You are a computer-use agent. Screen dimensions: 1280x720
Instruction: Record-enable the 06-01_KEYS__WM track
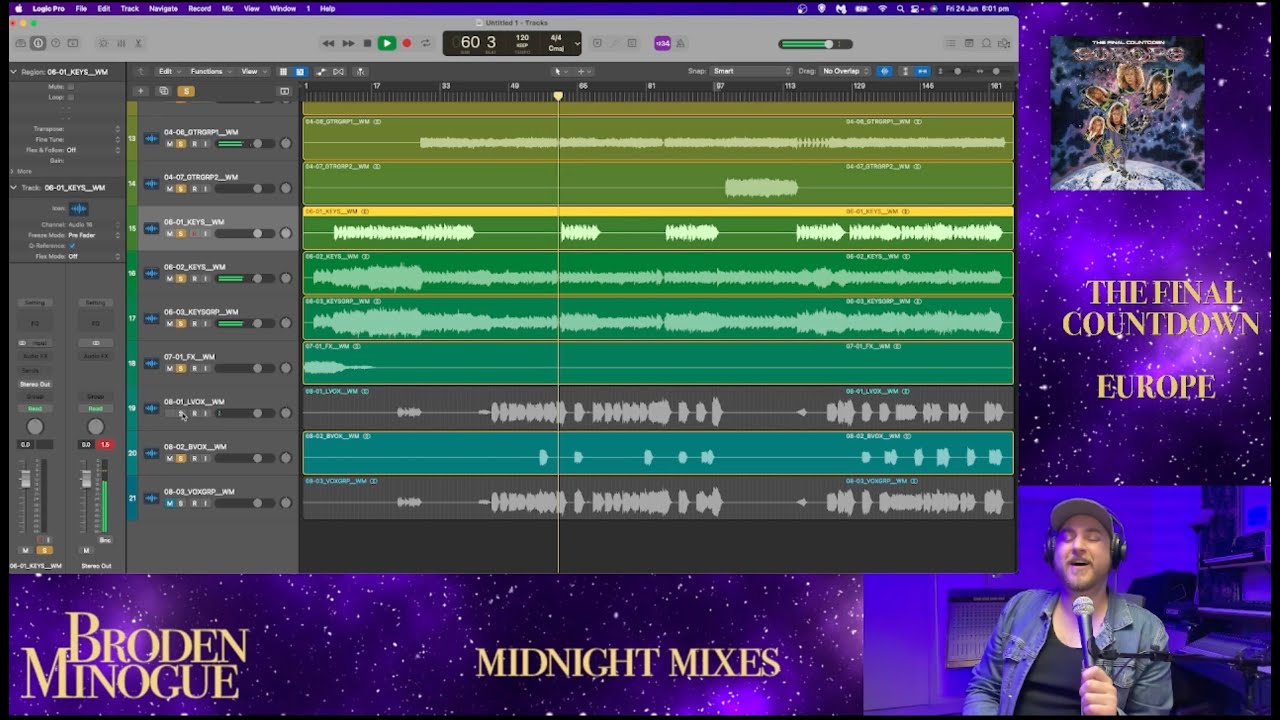tap(193, 234)
